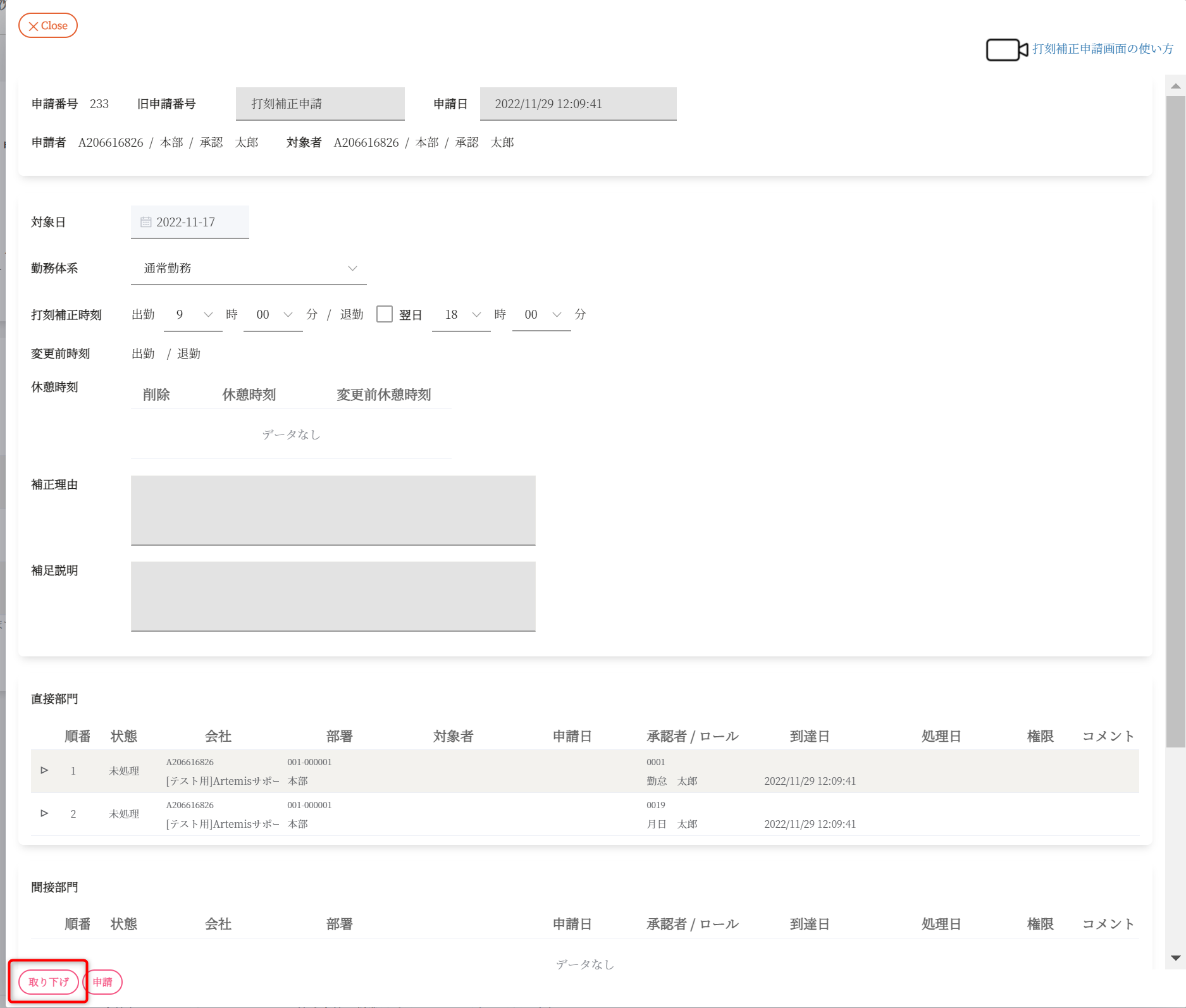1186x1008 pixels.
Task: Click the 補足説明 text area
Action: point(333,596)
